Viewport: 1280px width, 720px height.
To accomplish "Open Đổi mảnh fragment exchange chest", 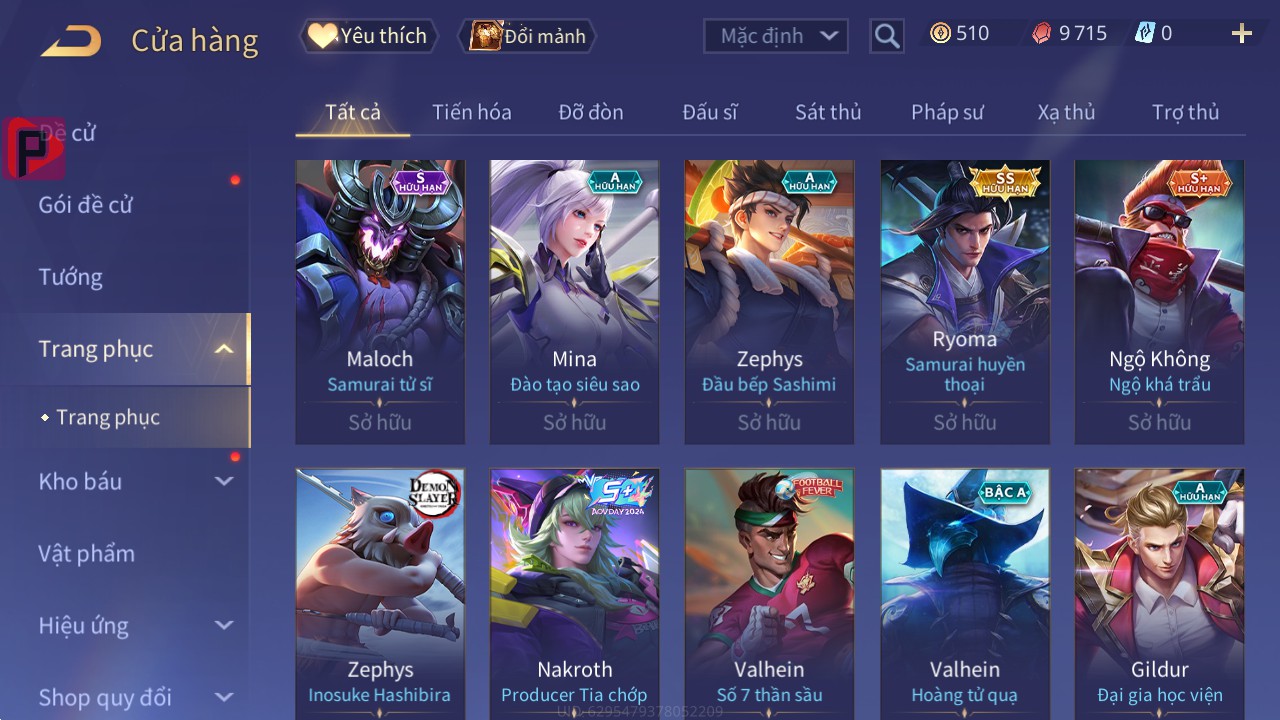I will [x=527, y=36].
